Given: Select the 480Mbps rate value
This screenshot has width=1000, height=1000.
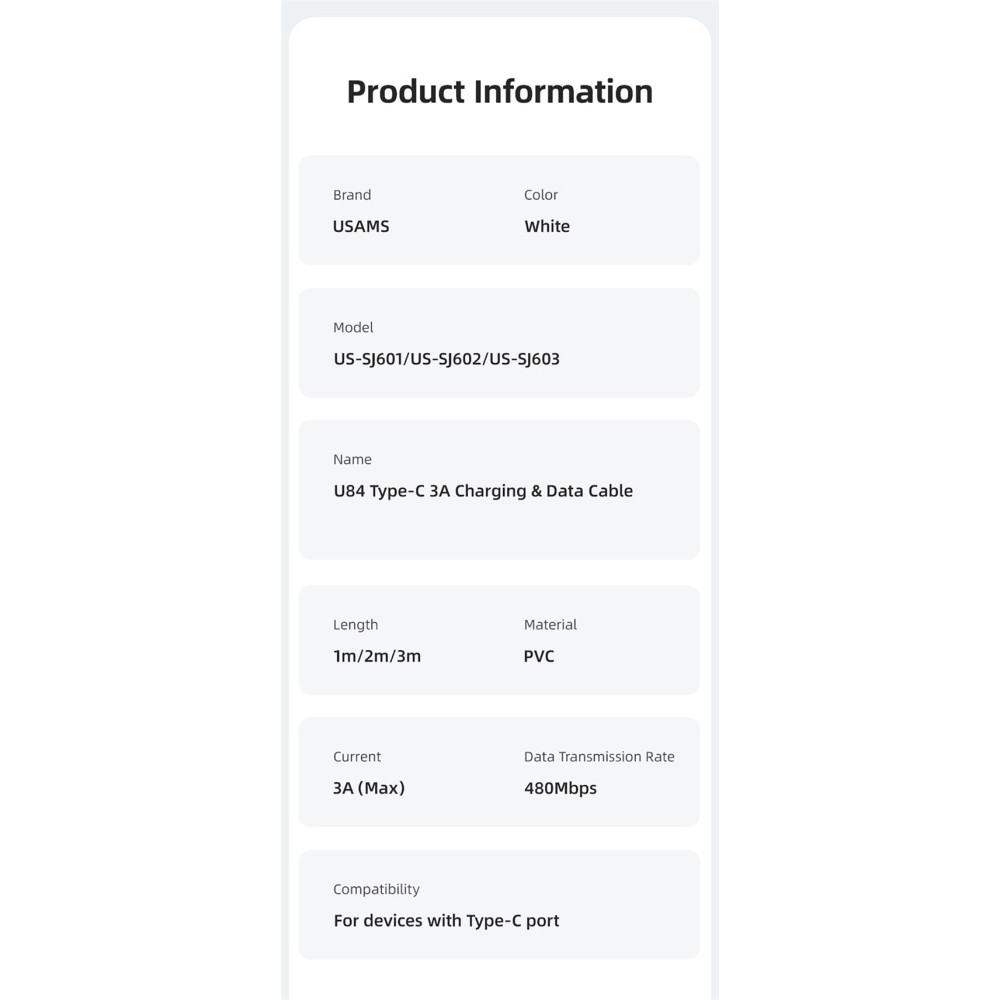Looking at the screenshot, I should [x=560, y=788].
